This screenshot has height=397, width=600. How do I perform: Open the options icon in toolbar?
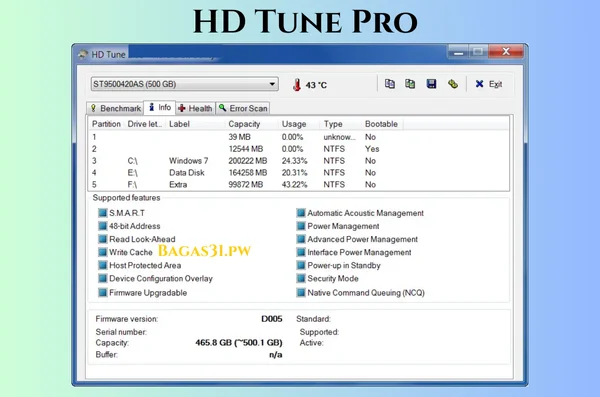coord(453,84)
